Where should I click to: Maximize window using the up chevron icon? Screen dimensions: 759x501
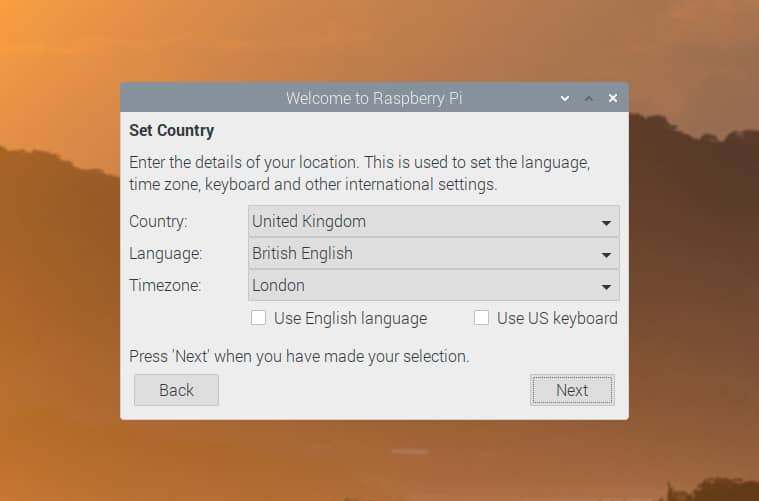click(589, 98)
